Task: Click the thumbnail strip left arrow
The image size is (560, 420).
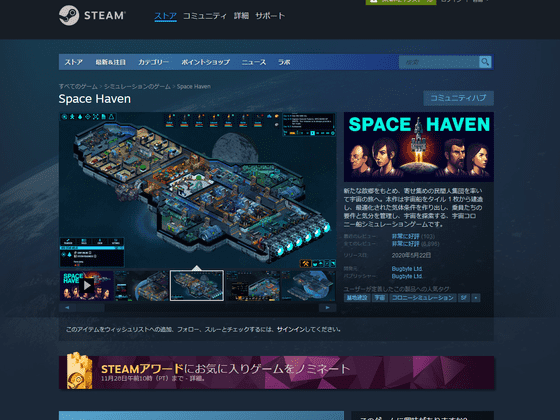Action: 67,308
